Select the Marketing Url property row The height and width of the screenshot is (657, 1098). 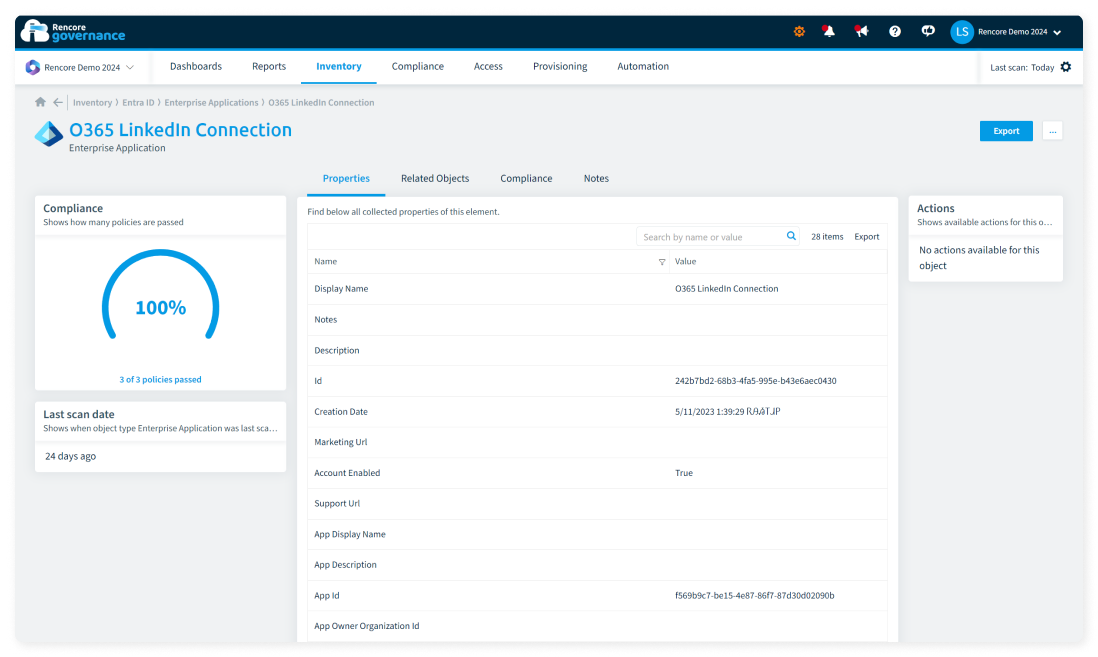pyautogui.click(x=597, y=442)
